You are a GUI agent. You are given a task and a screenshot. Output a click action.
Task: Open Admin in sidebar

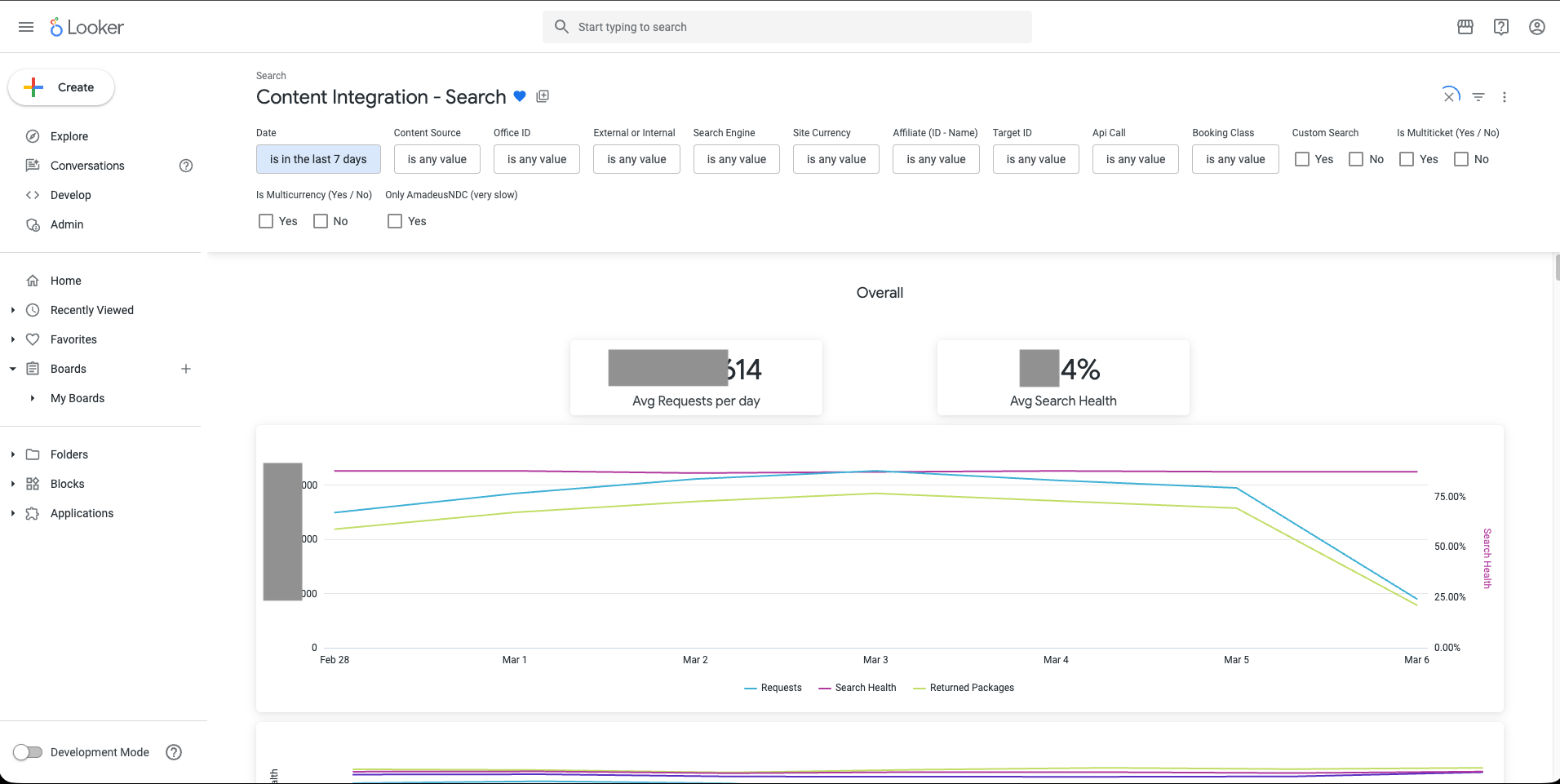(67, 224)
